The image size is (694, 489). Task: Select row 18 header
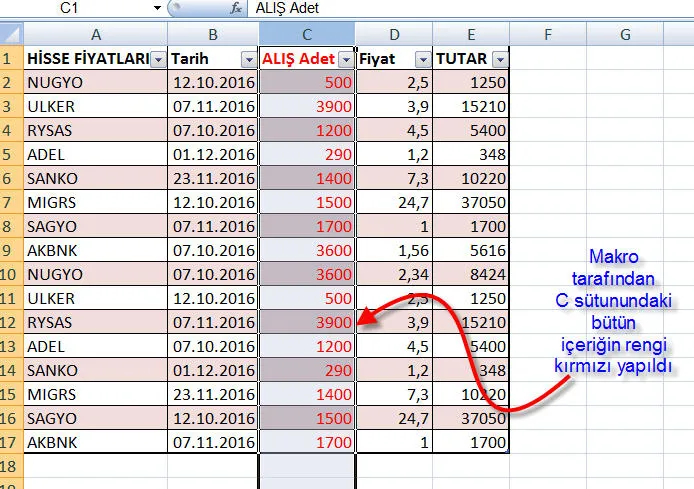tap(11, 466)
